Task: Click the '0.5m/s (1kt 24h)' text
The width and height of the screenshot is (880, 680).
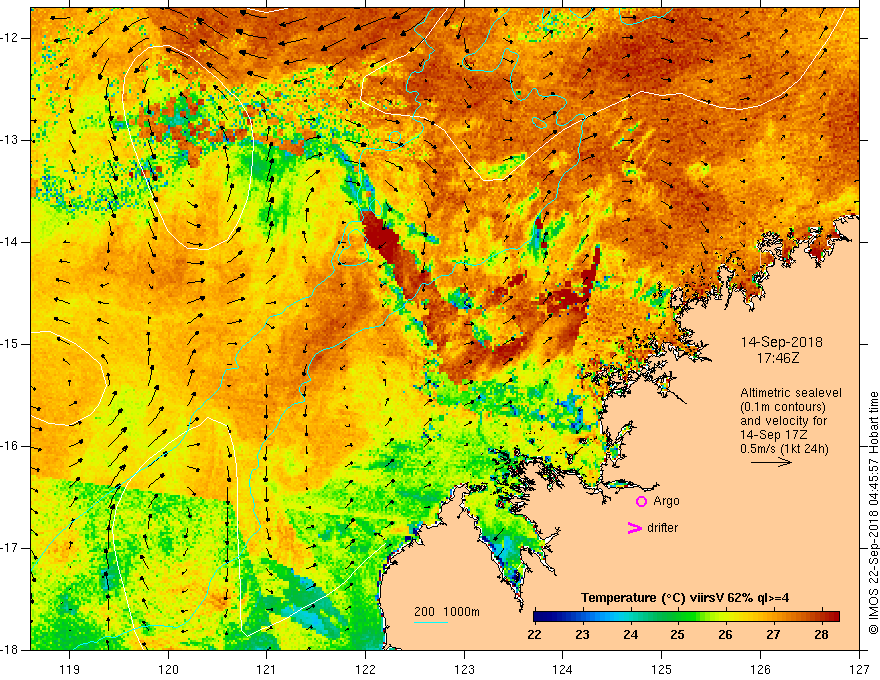Action: point(784,449)
